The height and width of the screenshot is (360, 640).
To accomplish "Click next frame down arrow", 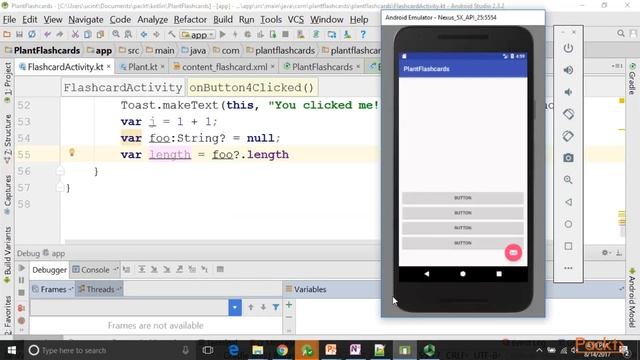I will tap(263, 307).
